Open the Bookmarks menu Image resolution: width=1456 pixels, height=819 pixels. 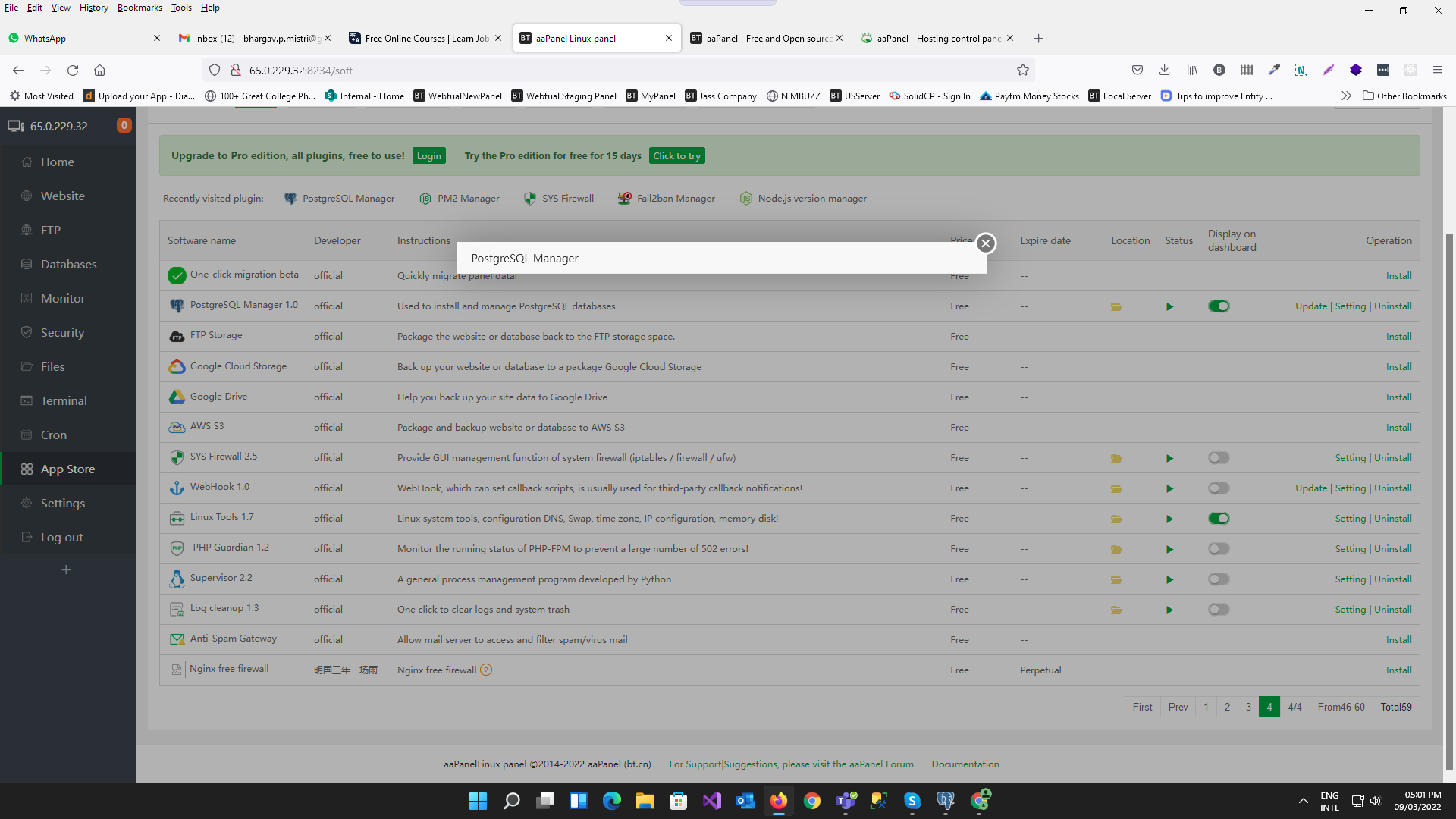pyautogui.click(x=140, y=8)
